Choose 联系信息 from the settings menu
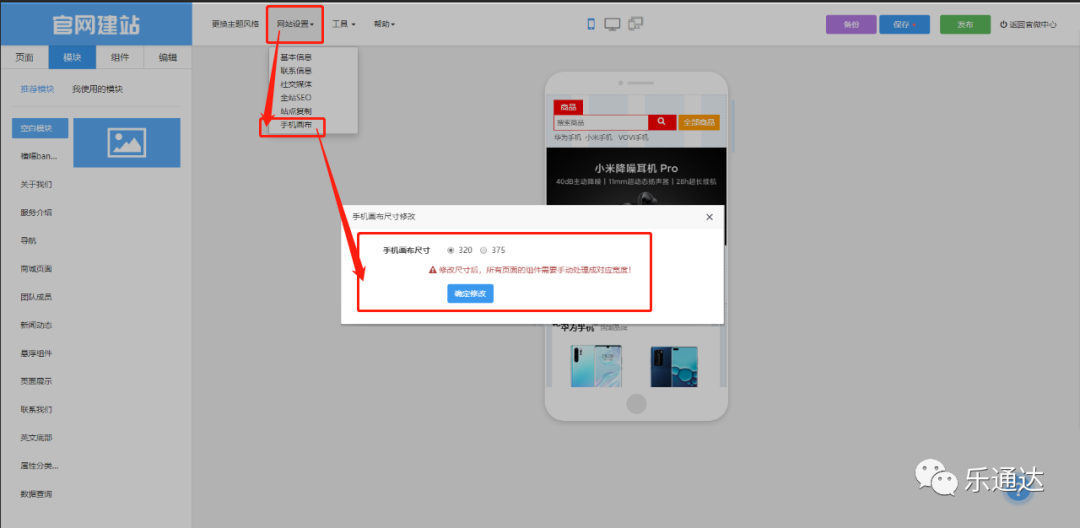This screenshot has height=528, width=1080. click(x=295, y=71)
